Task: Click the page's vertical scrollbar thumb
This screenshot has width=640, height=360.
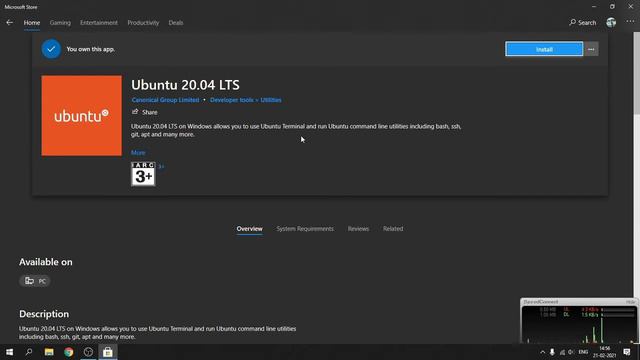Action: pyautogui.click(x=636, y=73)
